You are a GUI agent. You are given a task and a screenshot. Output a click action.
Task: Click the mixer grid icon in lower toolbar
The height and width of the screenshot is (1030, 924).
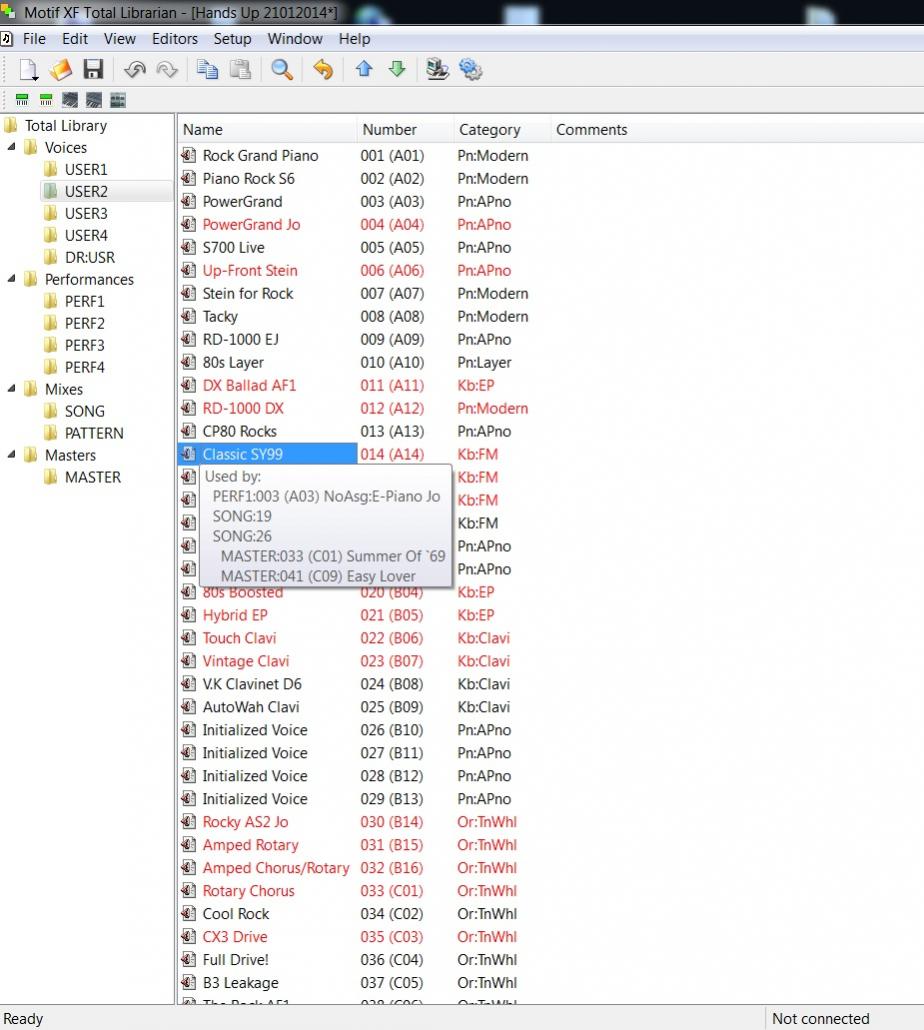coord(118,100)
